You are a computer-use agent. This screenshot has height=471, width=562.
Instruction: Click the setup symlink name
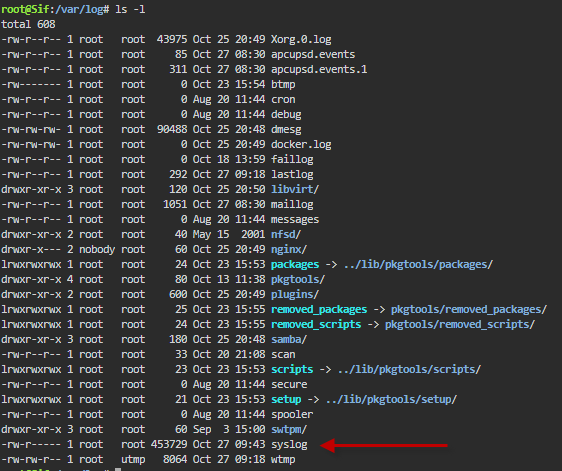pos(286,400)
